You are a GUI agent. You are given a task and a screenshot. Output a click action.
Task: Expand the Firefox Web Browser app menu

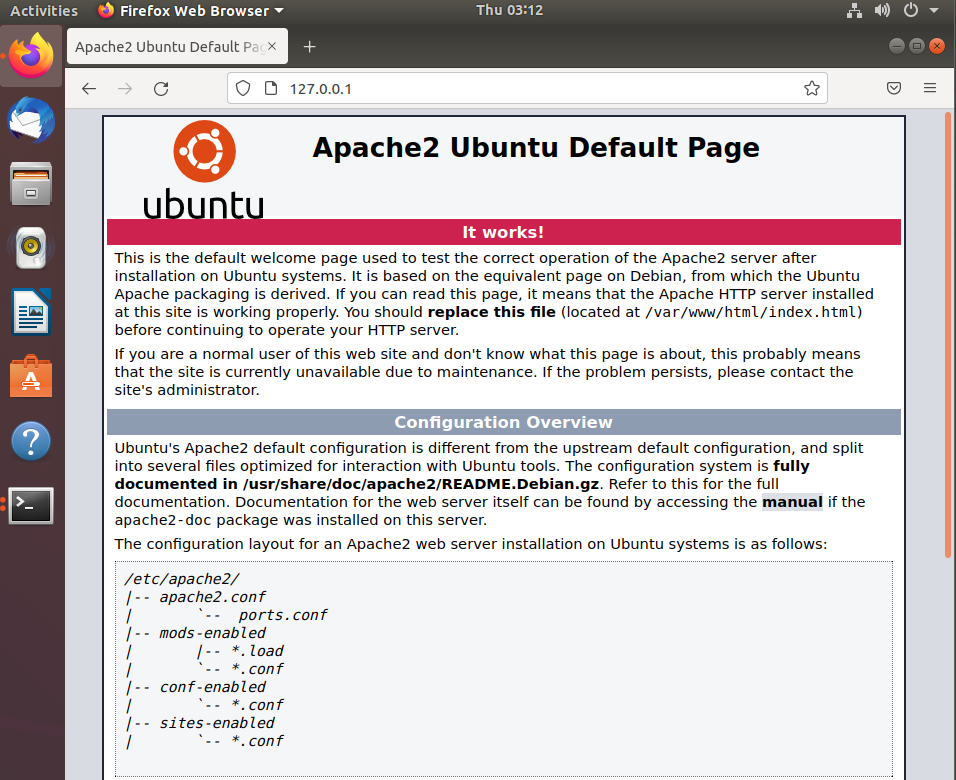pos(191,10)
